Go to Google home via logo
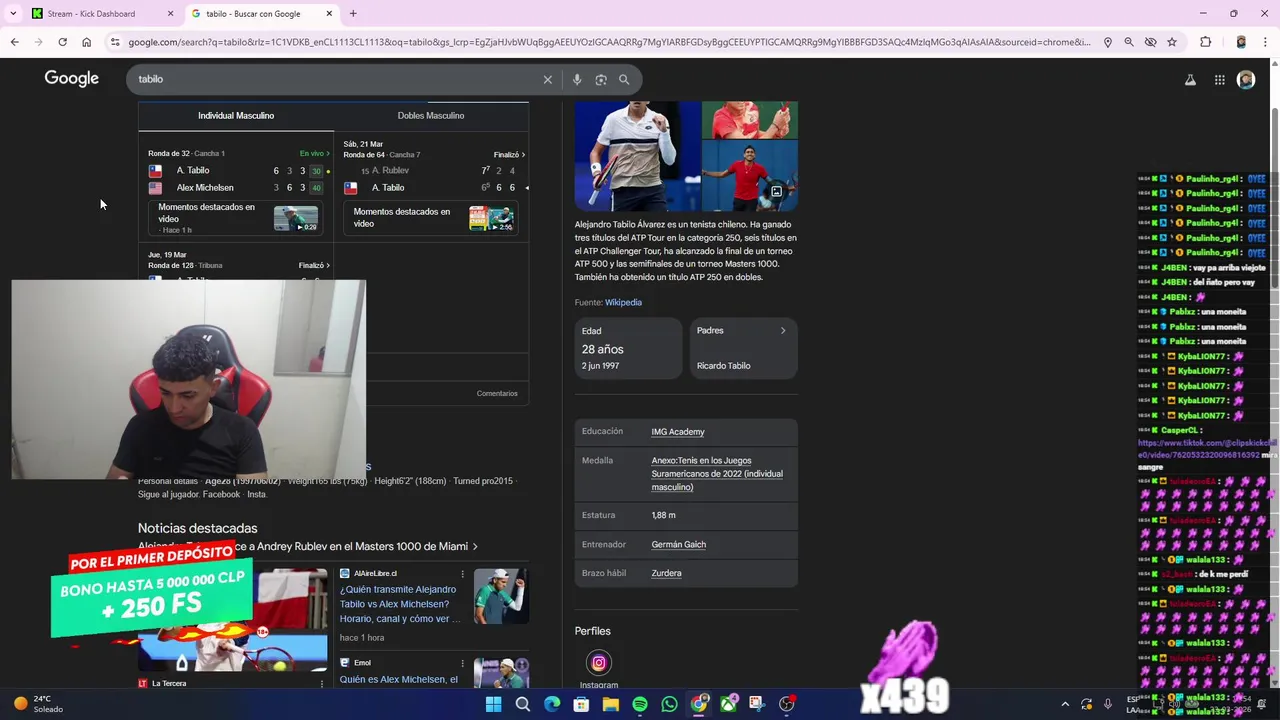This screenshot has height=720, width=1280. coord(72,78)
